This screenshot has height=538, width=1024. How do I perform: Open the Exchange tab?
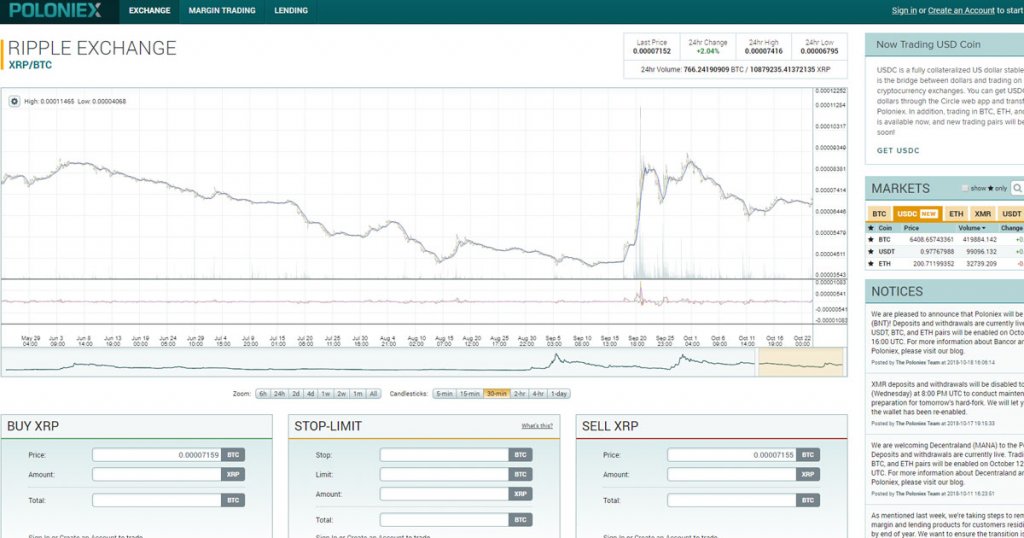149,10
